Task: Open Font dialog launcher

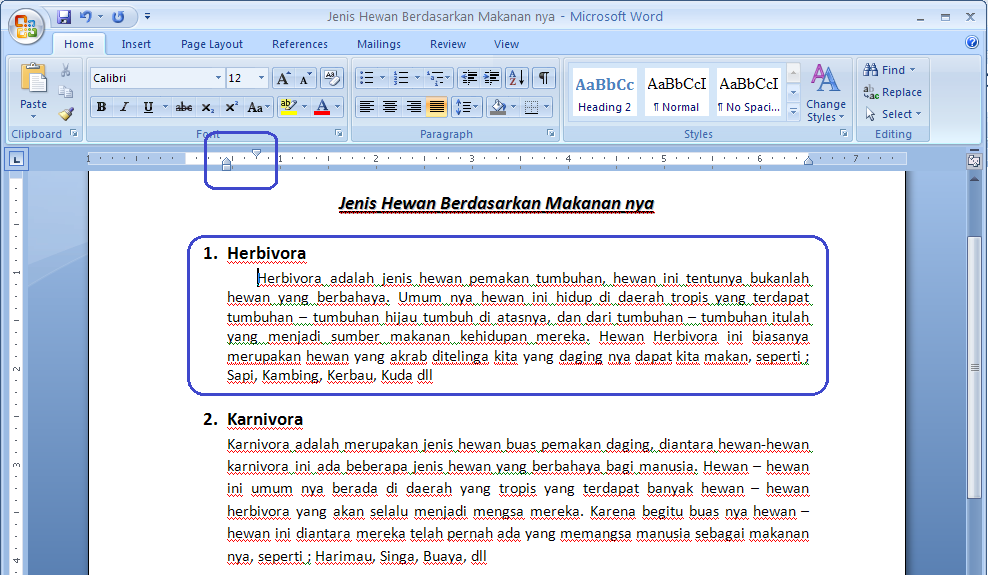Action: click(x=339, y=134)
